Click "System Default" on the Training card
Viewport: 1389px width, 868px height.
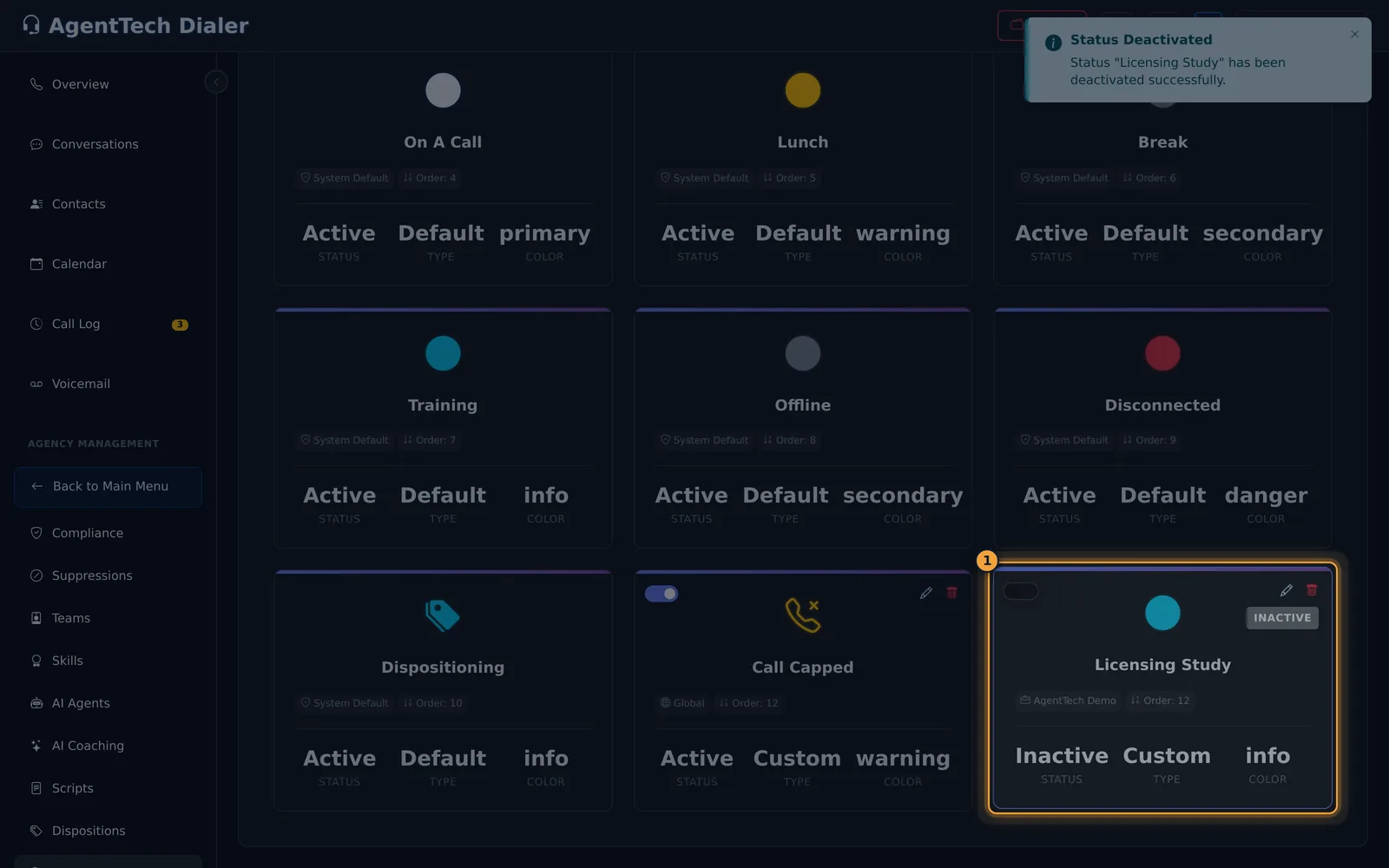click(345, 440)
